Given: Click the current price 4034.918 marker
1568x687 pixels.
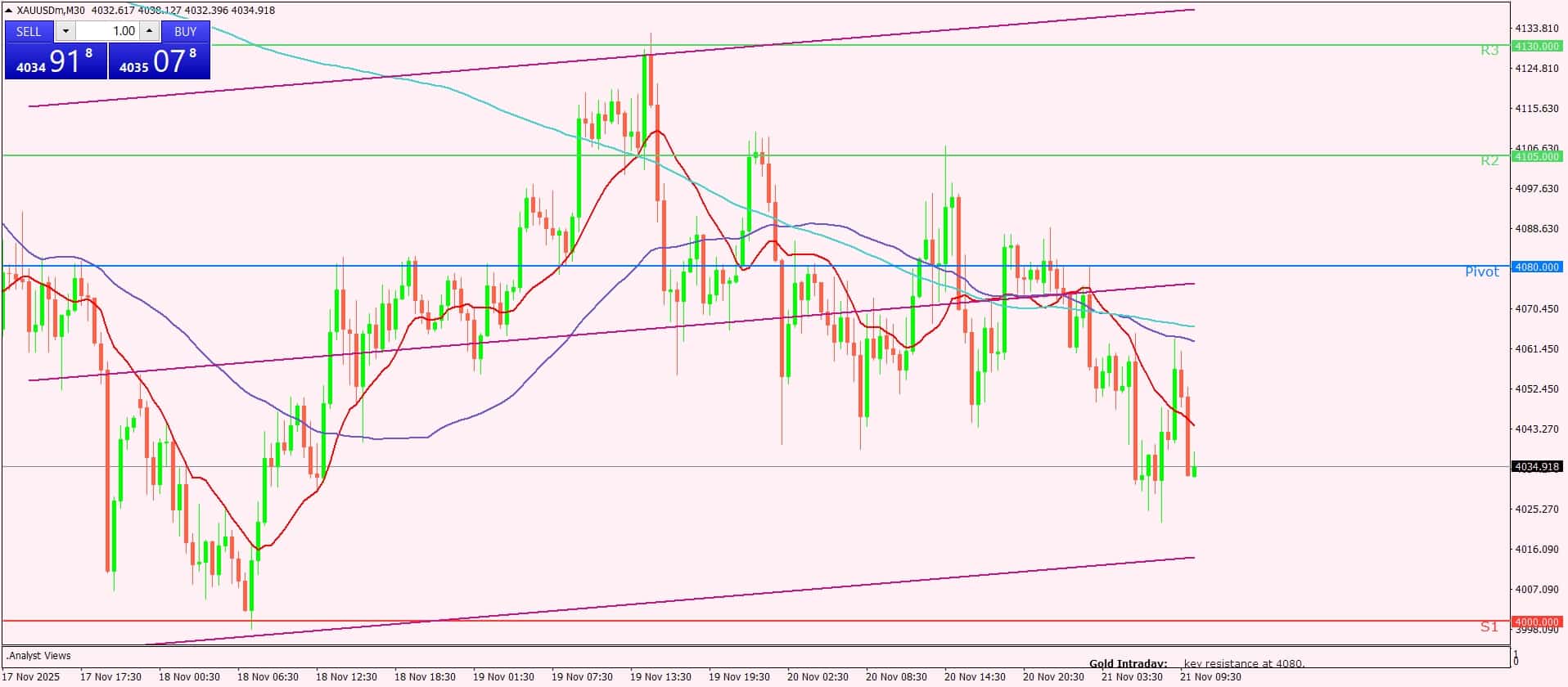Looking at the screenshot, I should (1536, 467).
